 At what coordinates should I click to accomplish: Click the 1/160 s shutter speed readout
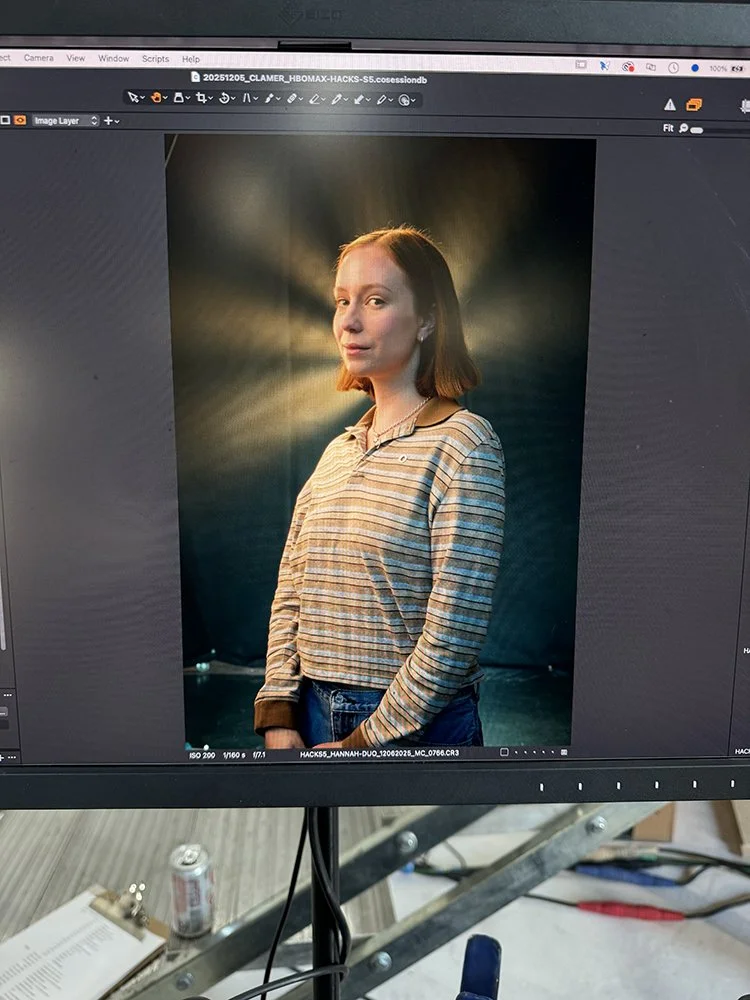pos(234,755)
